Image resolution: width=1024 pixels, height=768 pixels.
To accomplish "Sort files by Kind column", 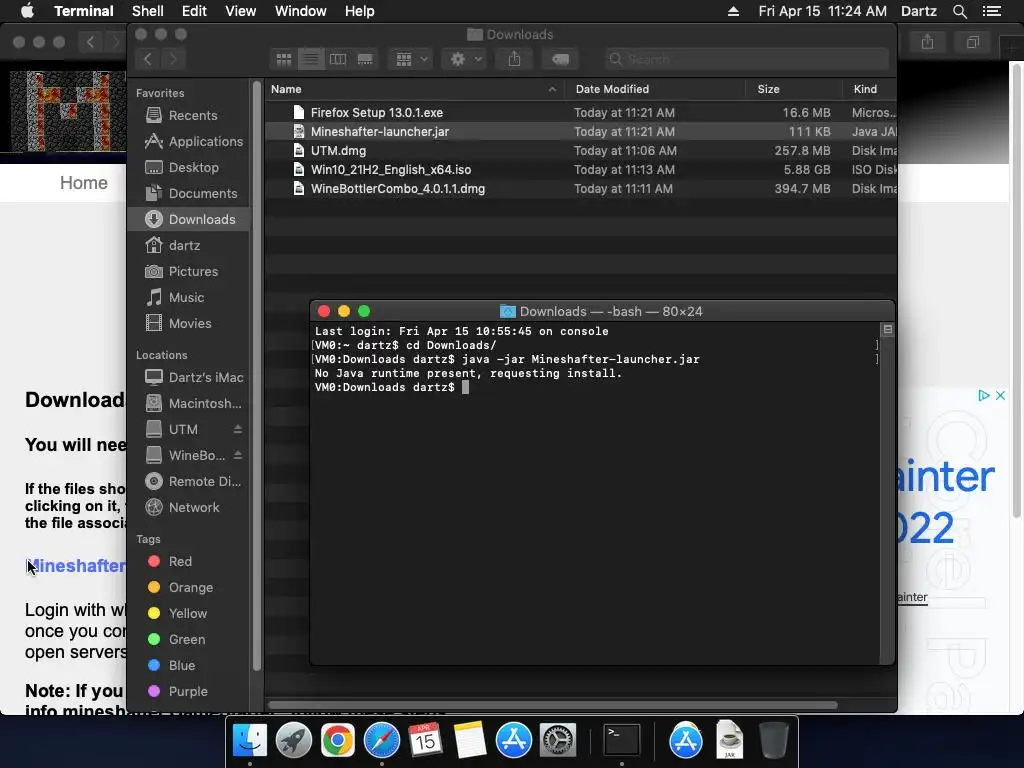I will (870, 89).
